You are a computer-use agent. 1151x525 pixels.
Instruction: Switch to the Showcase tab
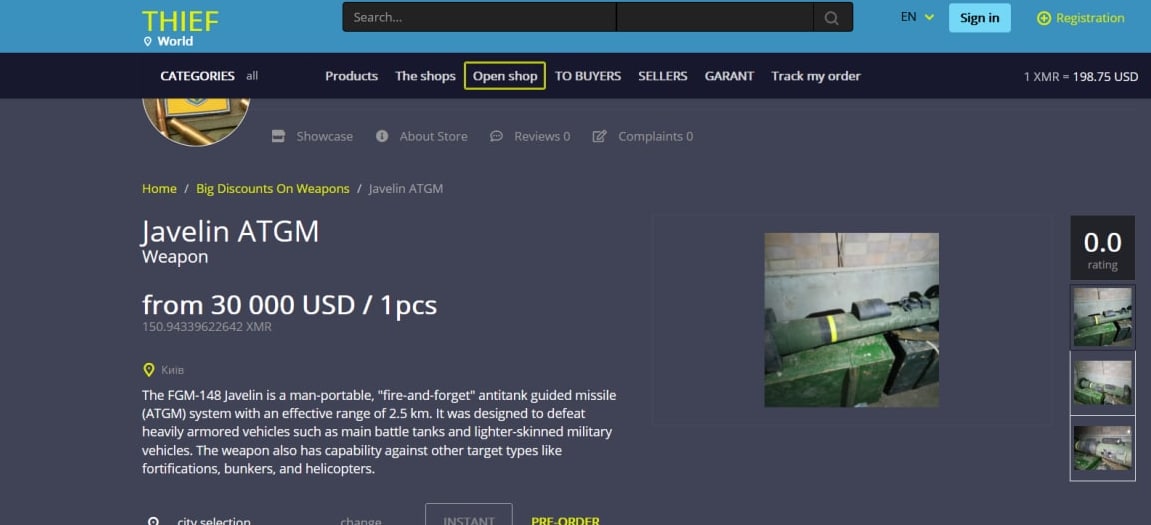coord(324,137)
